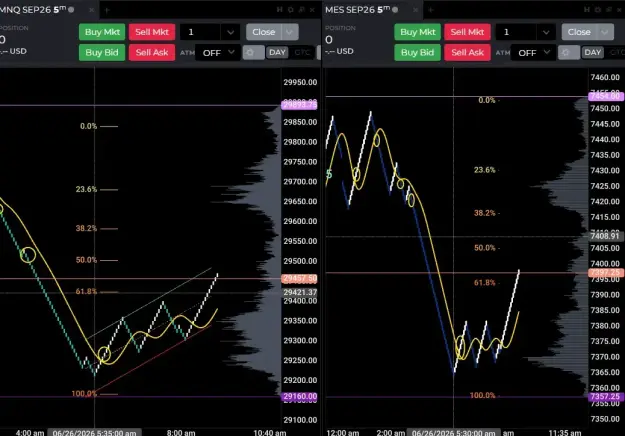This screenshot has width=625, height=436.
Task: Close the MNQ SEP26 tab
Action: [92, 10]
